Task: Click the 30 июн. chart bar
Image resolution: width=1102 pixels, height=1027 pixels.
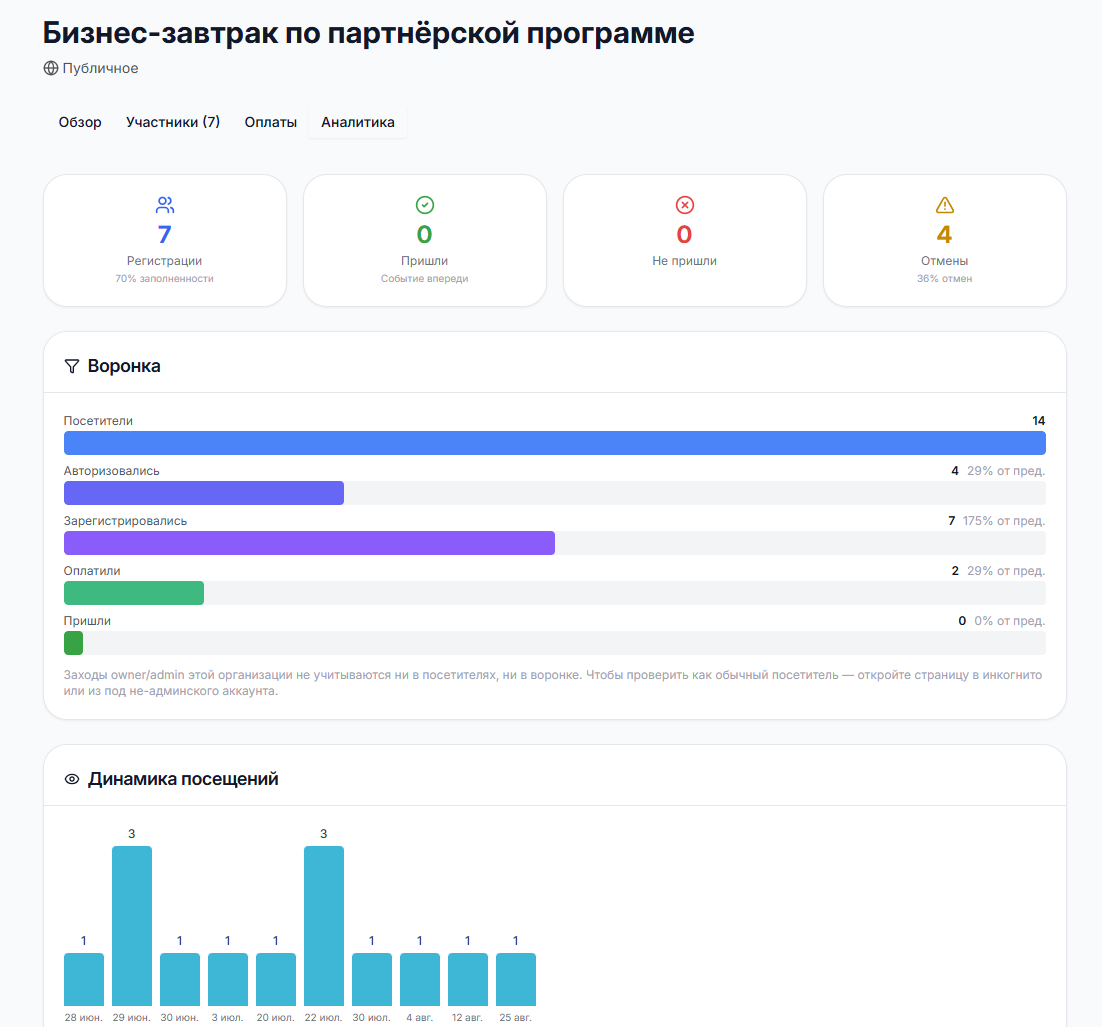Action: [x=180, y=979]
